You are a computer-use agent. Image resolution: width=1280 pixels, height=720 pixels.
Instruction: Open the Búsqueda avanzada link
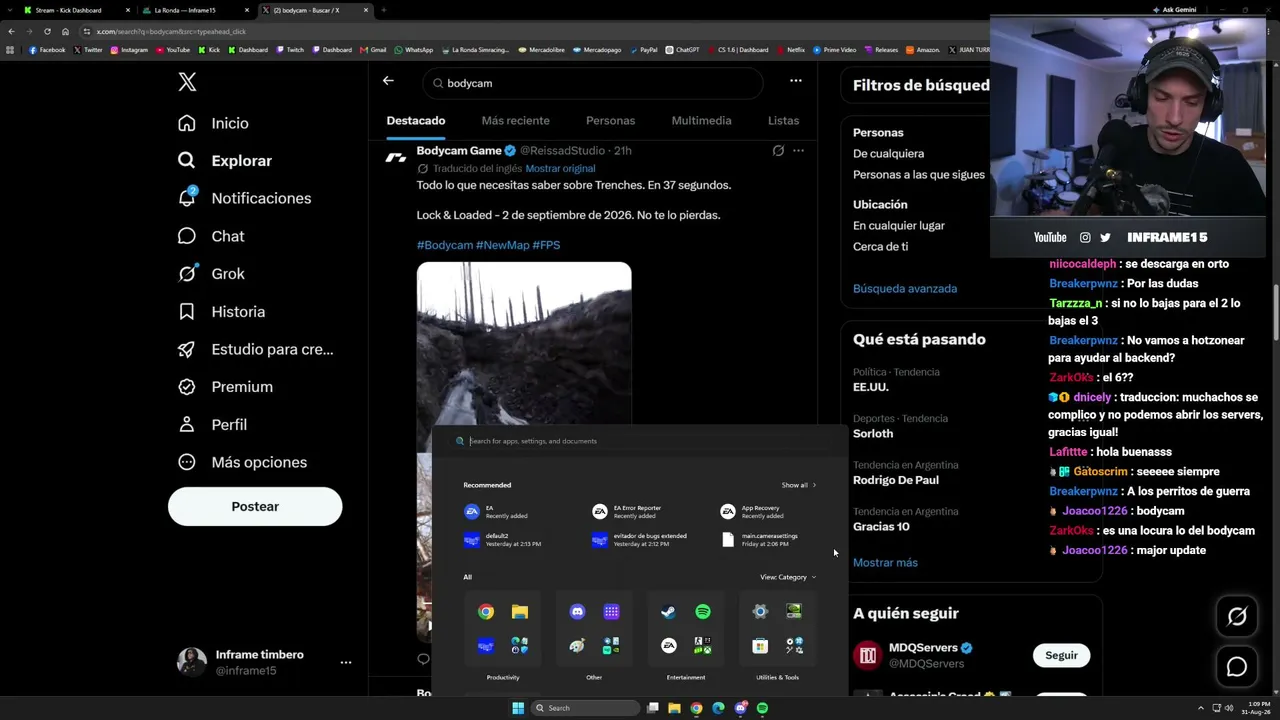[905, 289]
